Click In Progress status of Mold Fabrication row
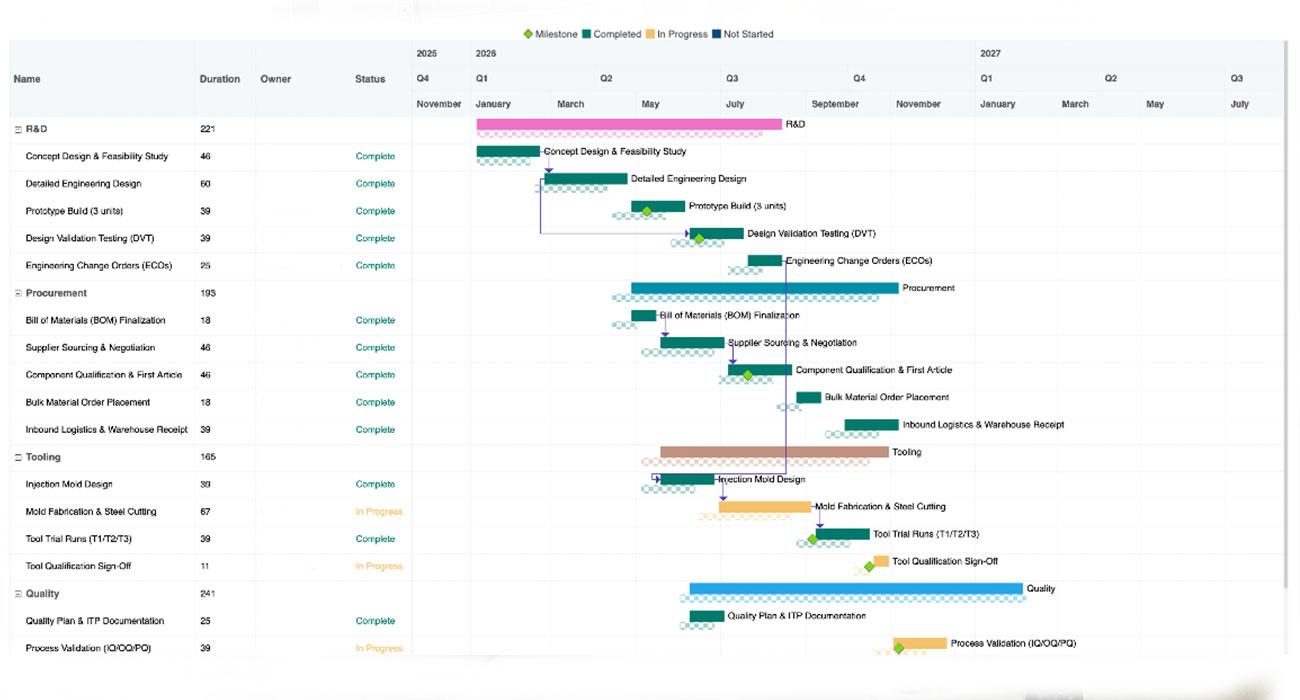Screen dimensions: 1300x700 [379, 512]
